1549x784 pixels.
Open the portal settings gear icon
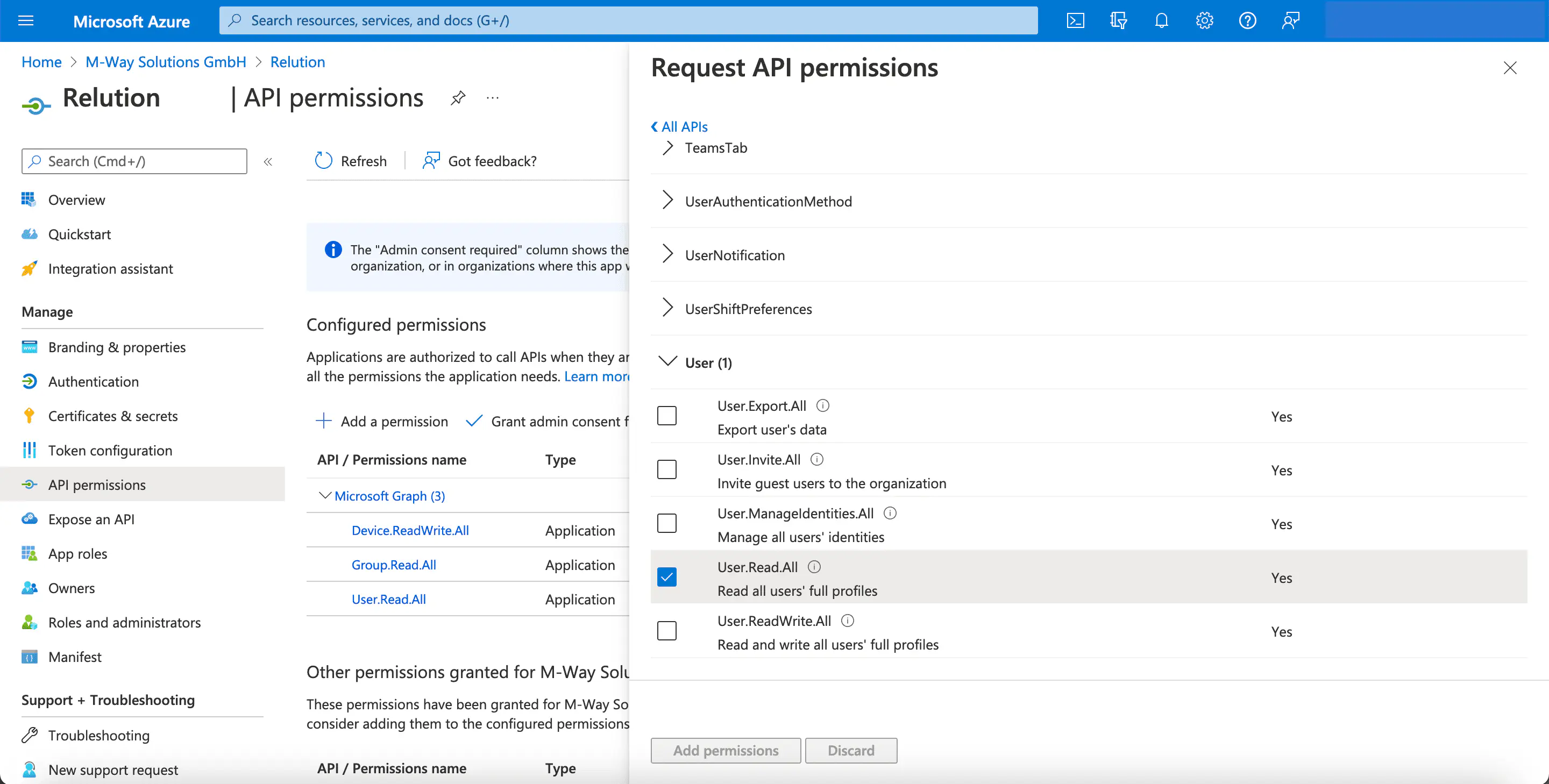point(1204,21)
